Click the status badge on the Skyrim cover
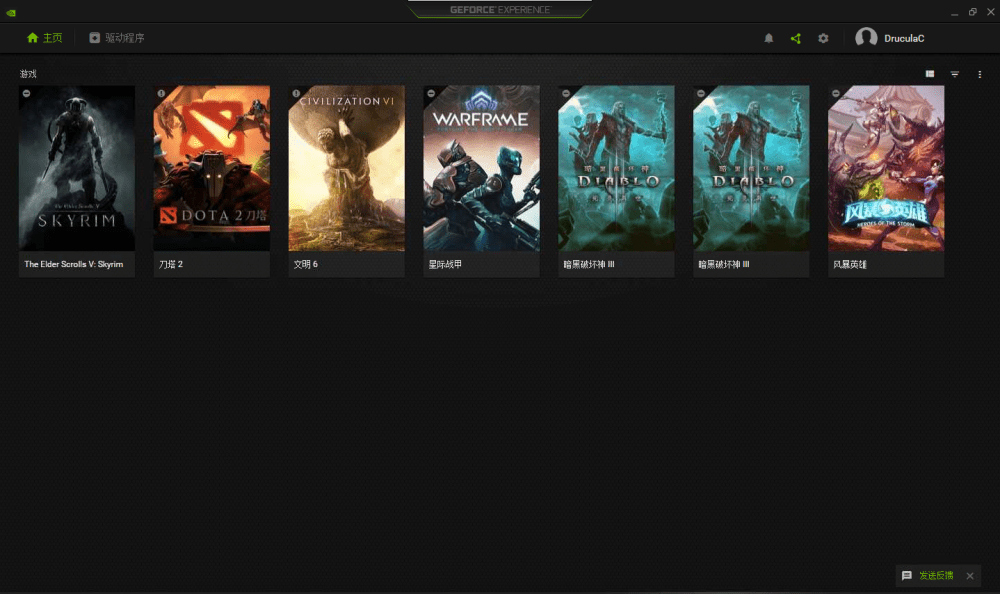The width and height of the screenshot is (1000, 594). point(26,93)
